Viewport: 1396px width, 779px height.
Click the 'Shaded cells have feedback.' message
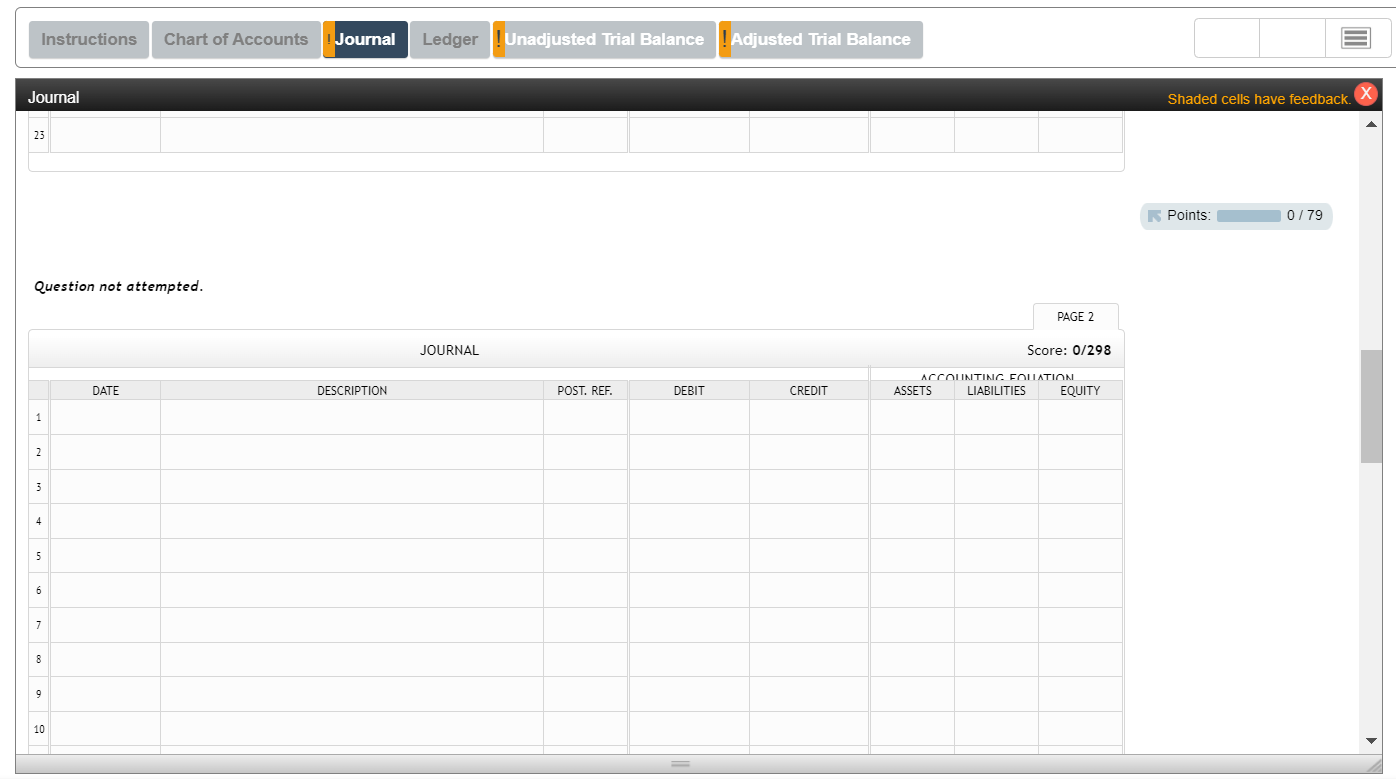[1259, 99]
